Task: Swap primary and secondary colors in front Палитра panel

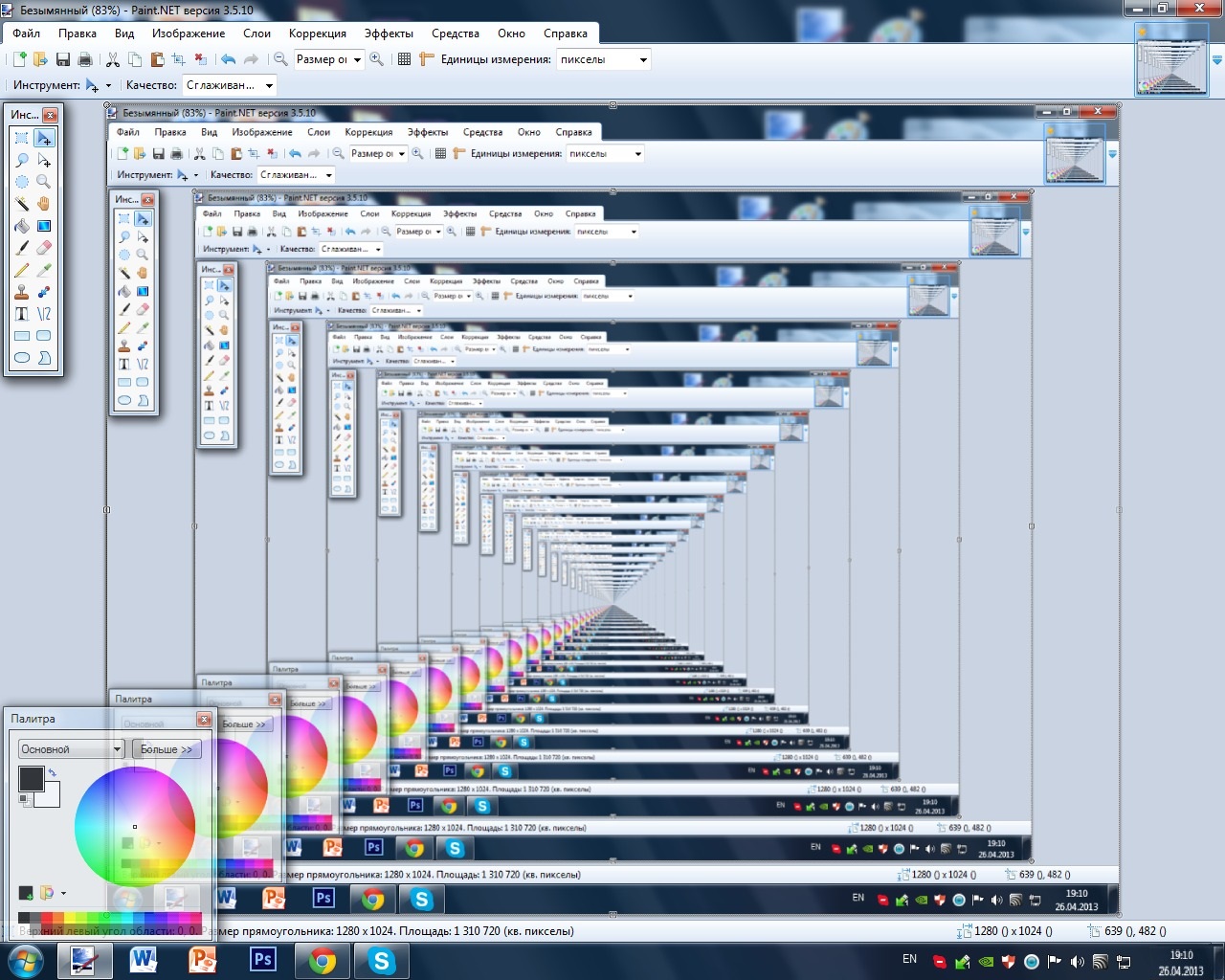Action: [x=53, y=772]
